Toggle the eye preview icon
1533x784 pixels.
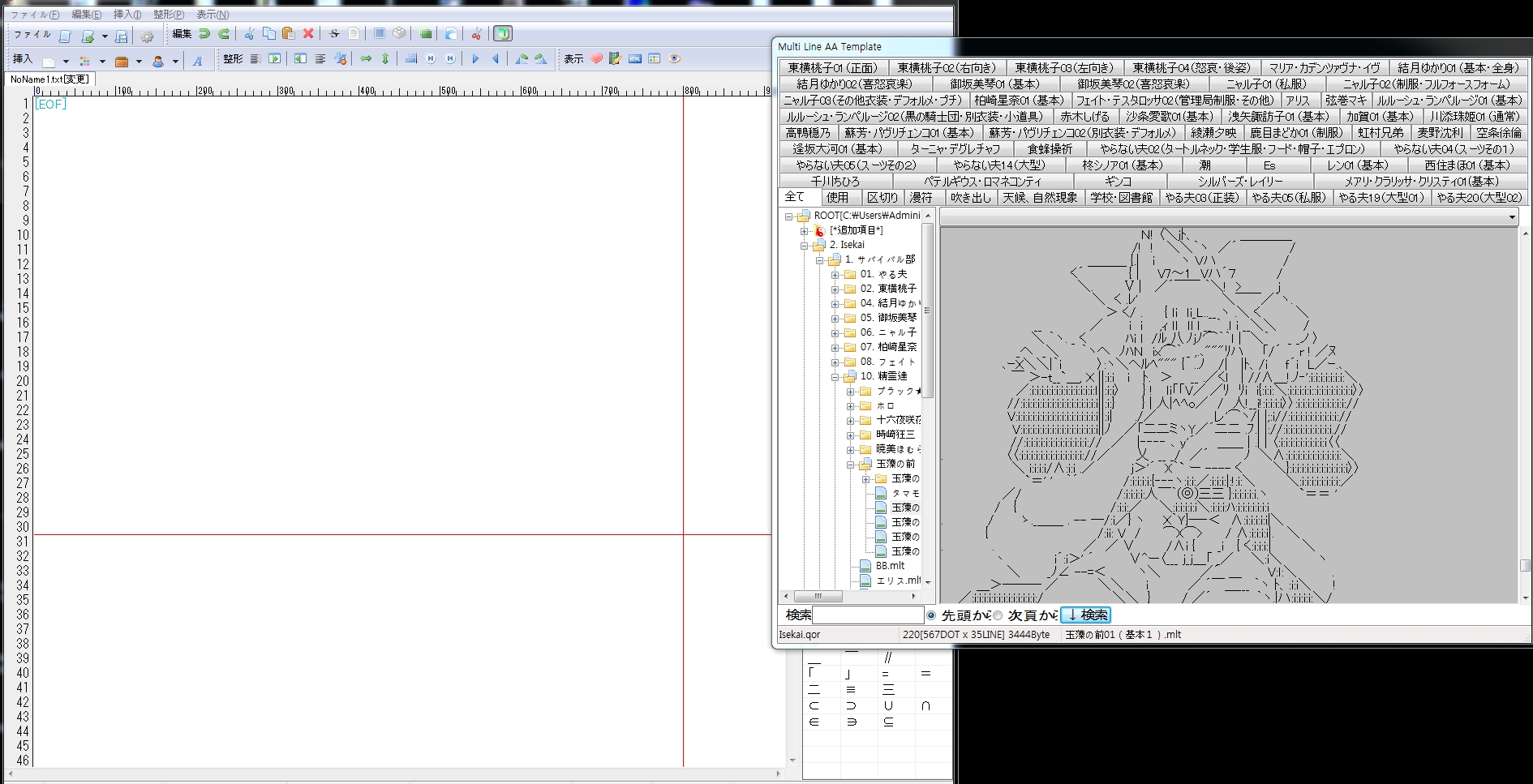tap(674, 58)
